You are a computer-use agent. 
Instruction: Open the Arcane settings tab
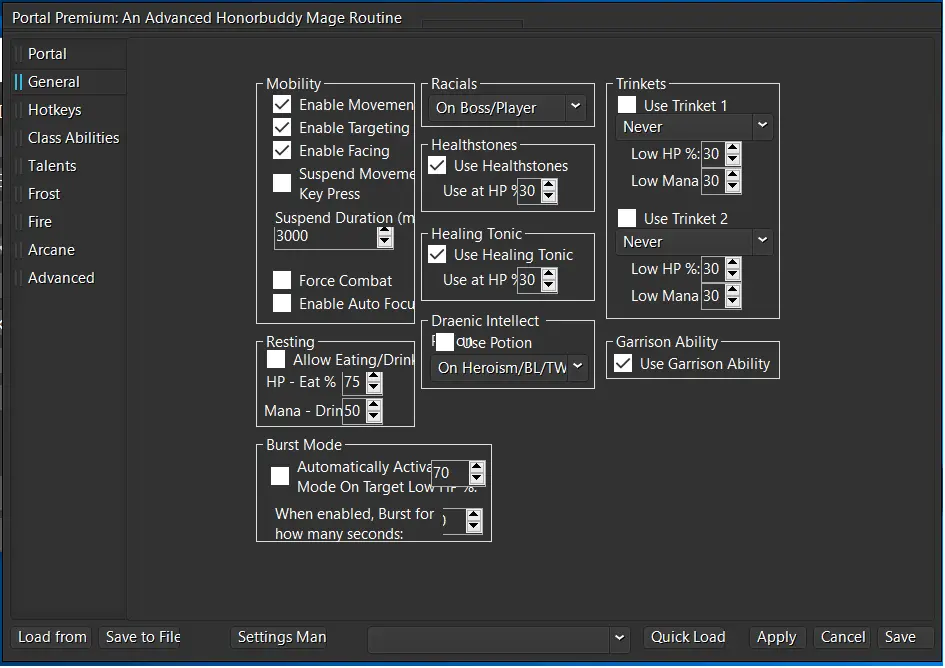pos(68,250)
